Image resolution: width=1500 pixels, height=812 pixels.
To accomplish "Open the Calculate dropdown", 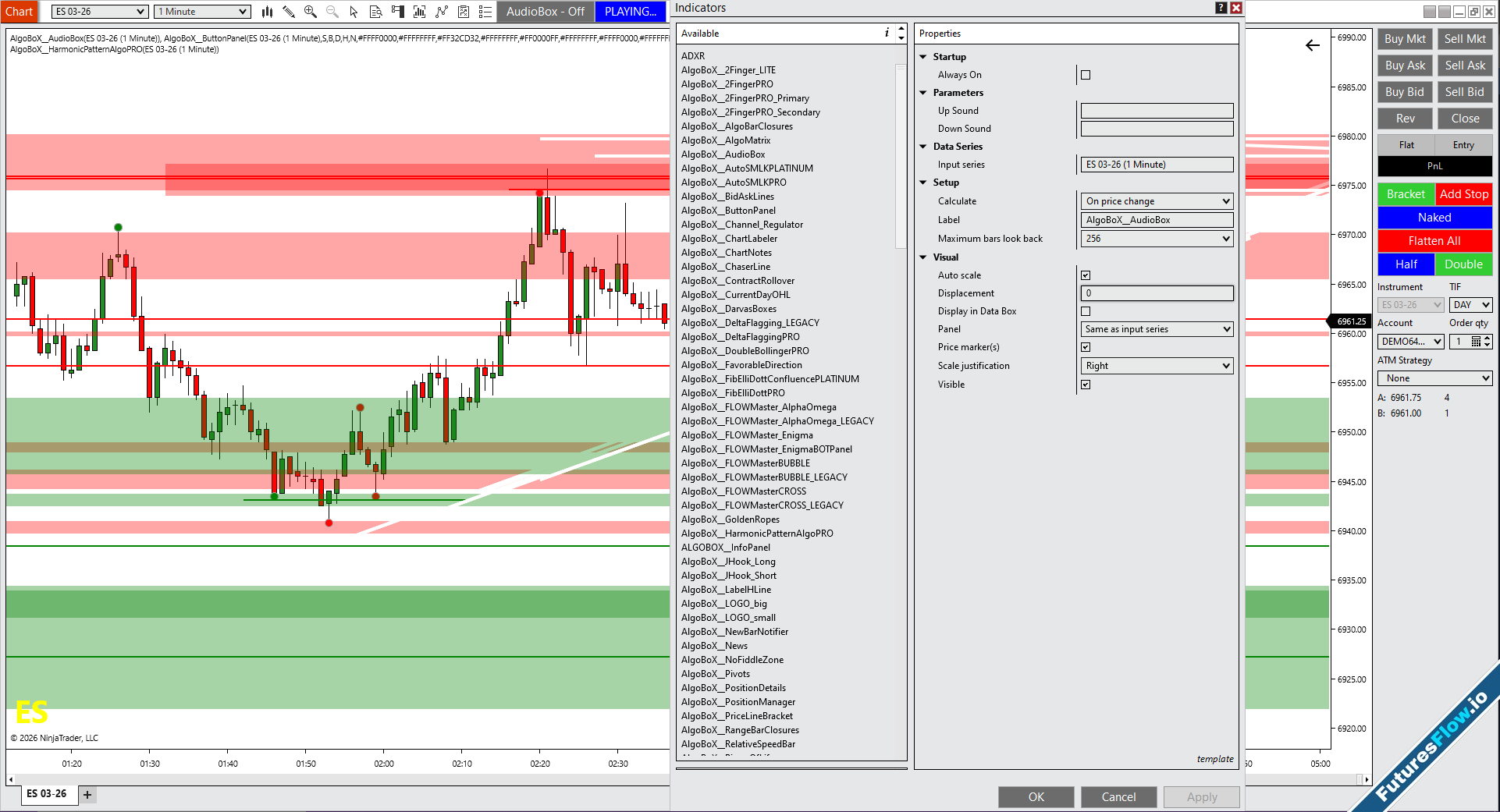I will (1157, 201).
